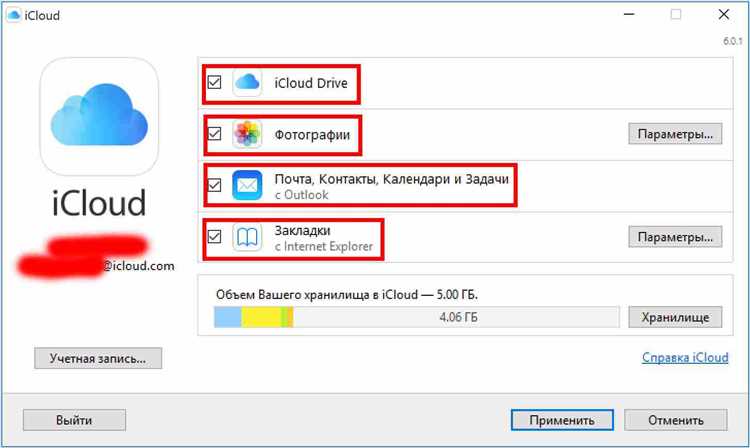Toggle the Закладки checkbox

coord(214,236)
